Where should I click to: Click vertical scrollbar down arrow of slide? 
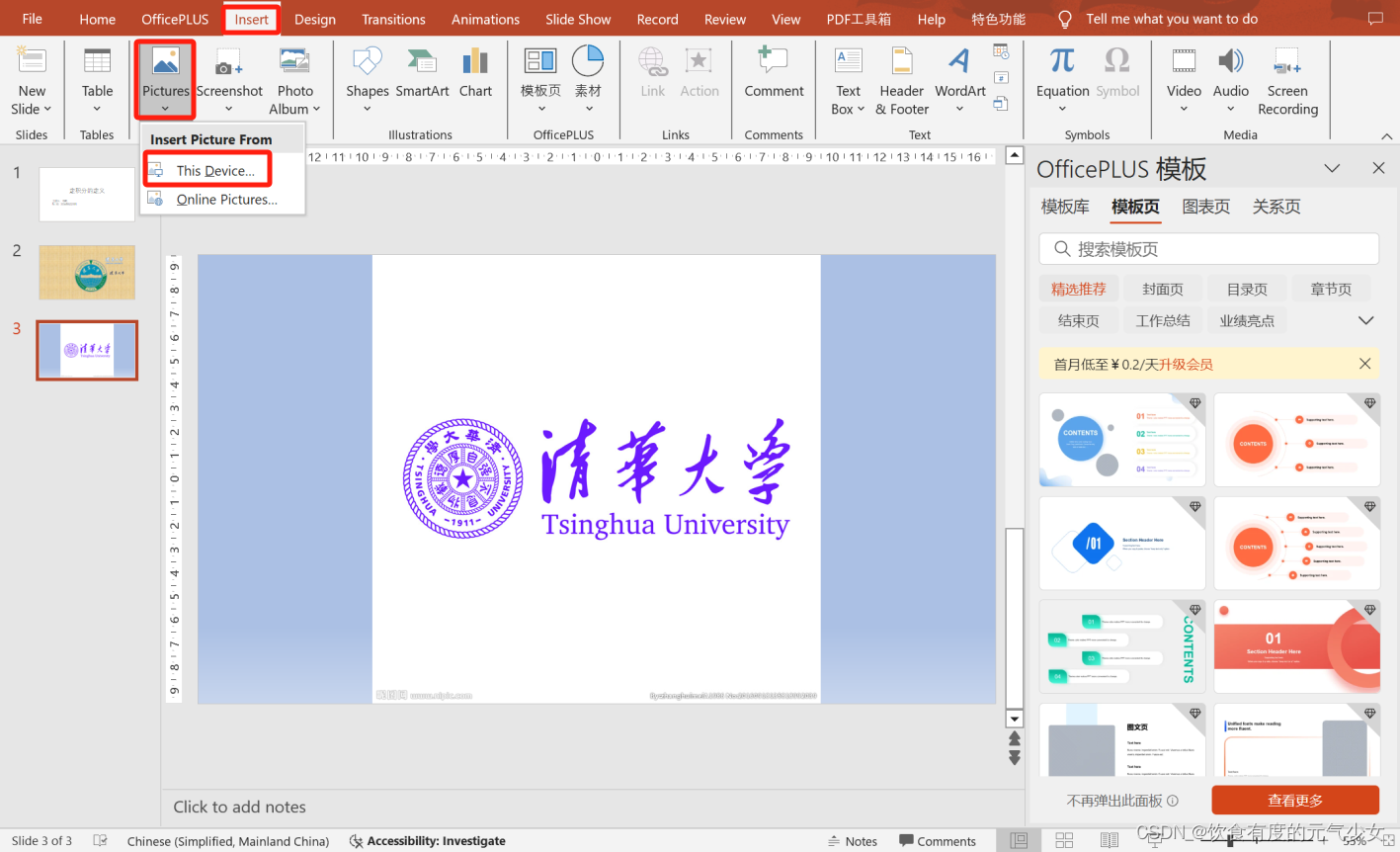coord(1014,719)
